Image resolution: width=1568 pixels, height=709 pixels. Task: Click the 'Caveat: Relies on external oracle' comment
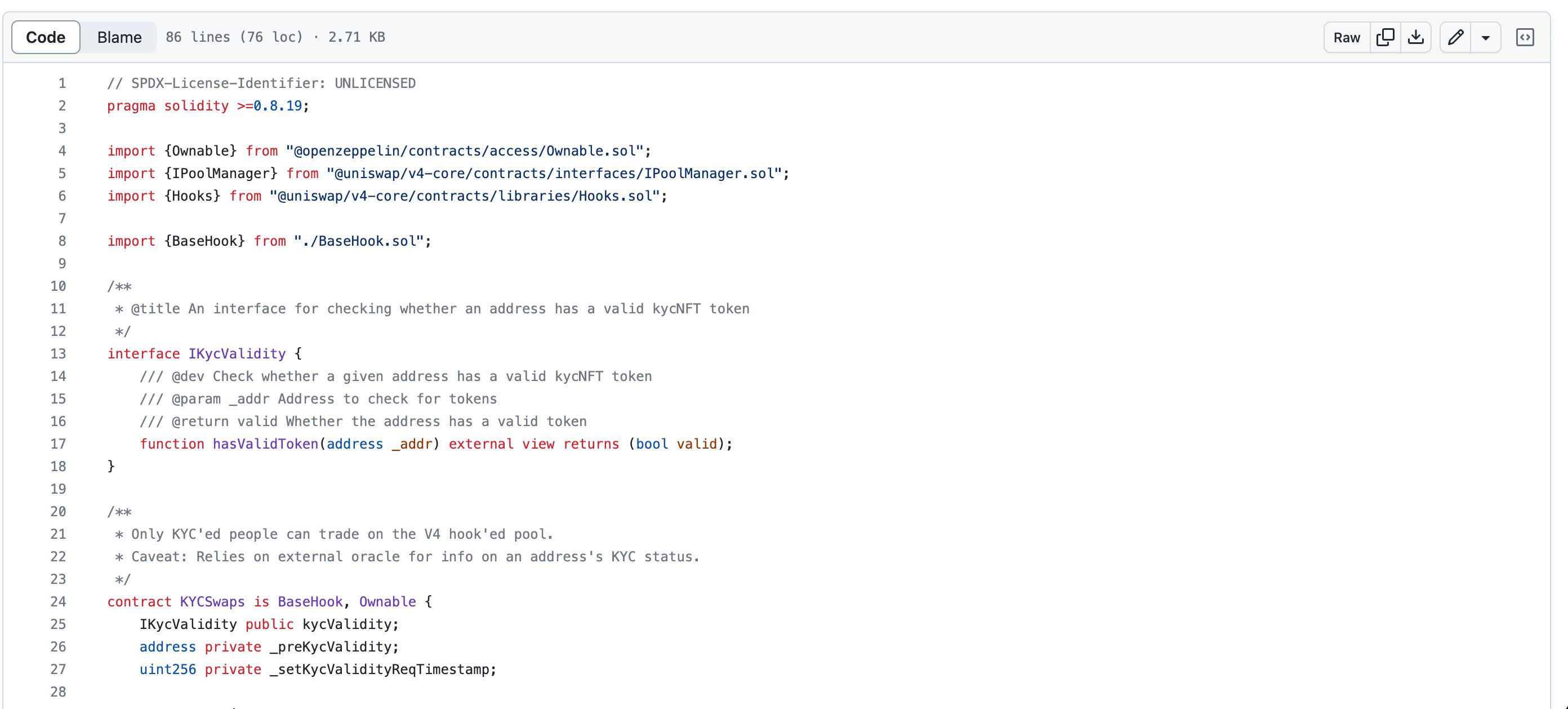pyautogui.click(x=407, y=557)
